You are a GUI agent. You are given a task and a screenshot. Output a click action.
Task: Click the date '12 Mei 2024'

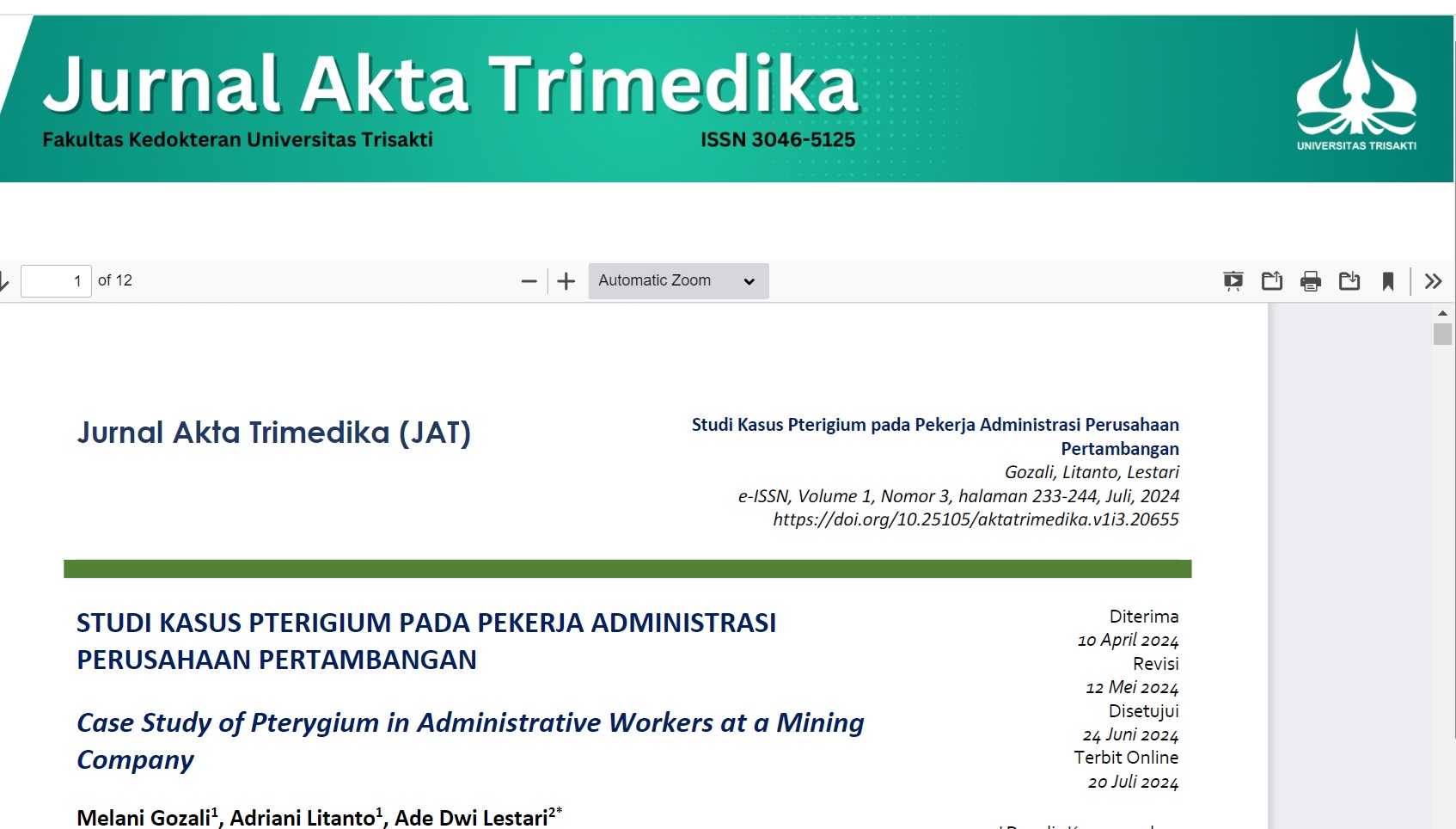[x=1132, y=688]
